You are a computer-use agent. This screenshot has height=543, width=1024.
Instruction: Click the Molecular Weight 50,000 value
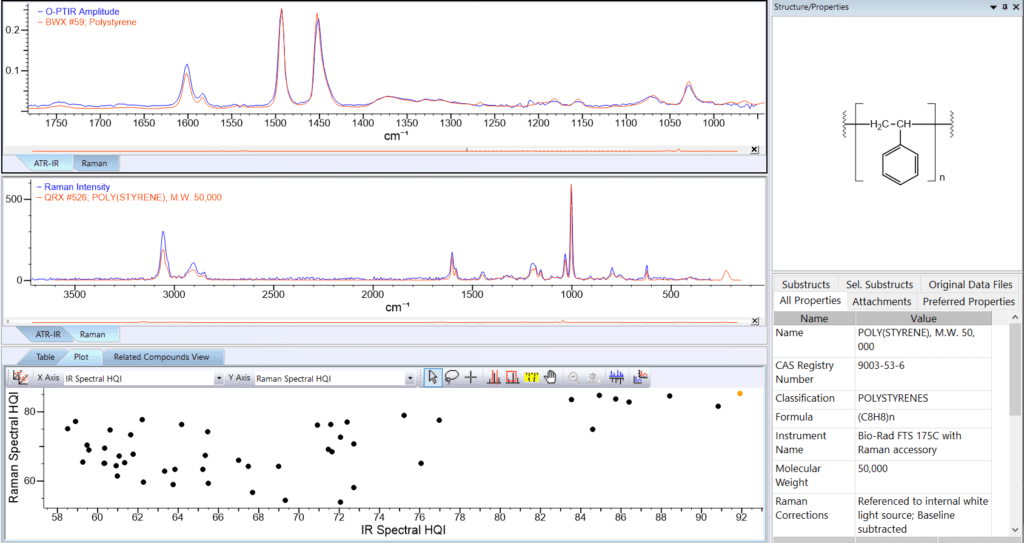[x=873, y=469]
